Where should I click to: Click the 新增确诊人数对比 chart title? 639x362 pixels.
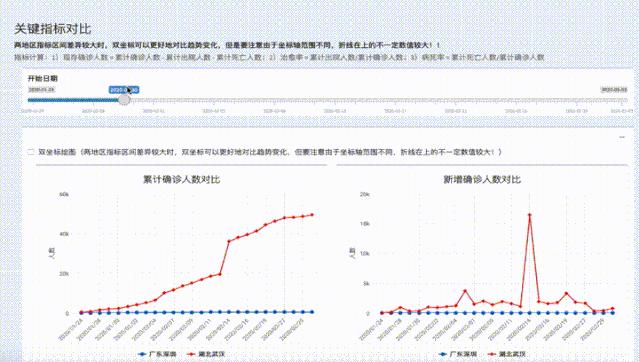[482, 179]
